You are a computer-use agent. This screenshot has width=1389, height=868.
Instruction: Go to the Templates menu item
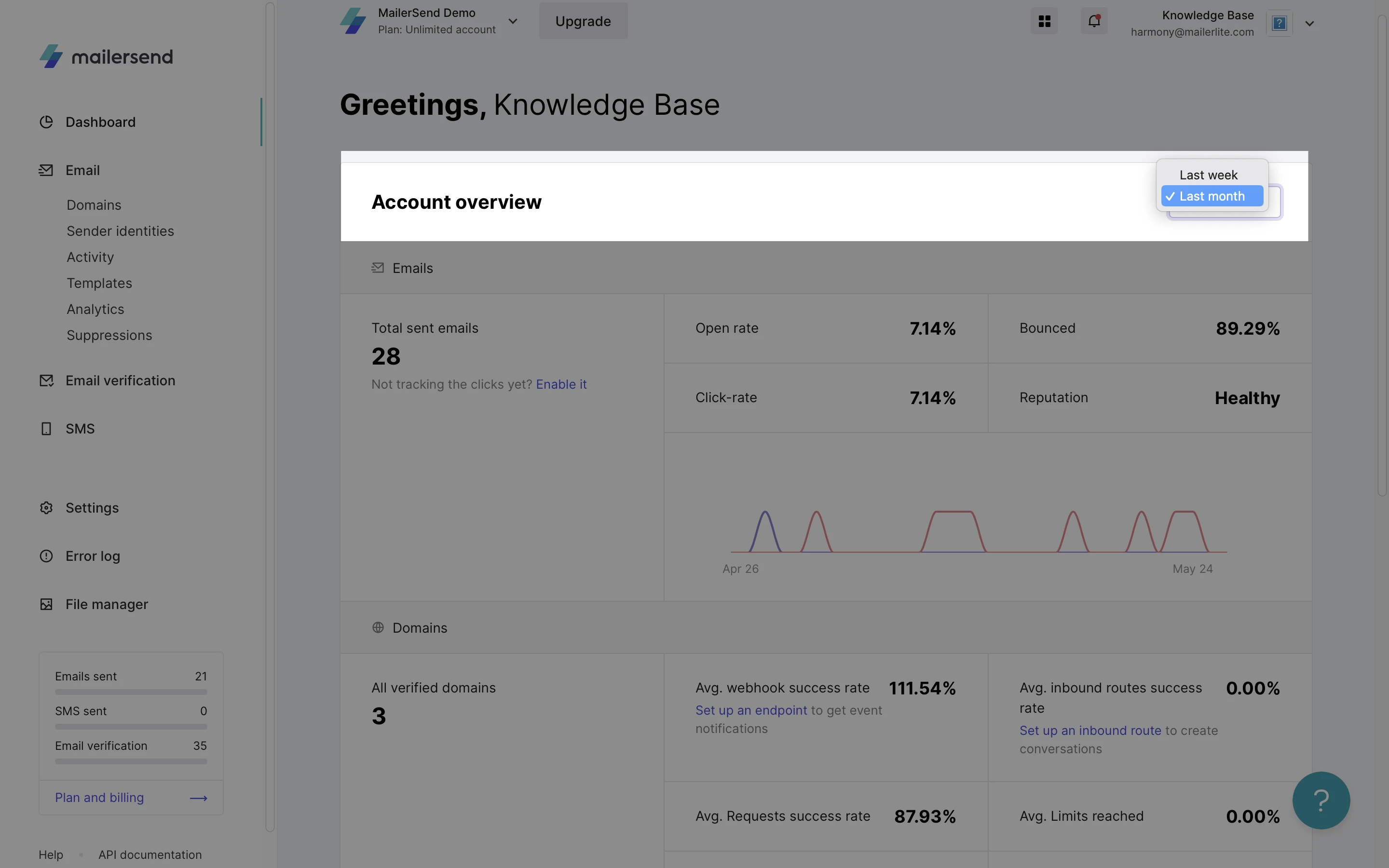[x=99, y=283]
